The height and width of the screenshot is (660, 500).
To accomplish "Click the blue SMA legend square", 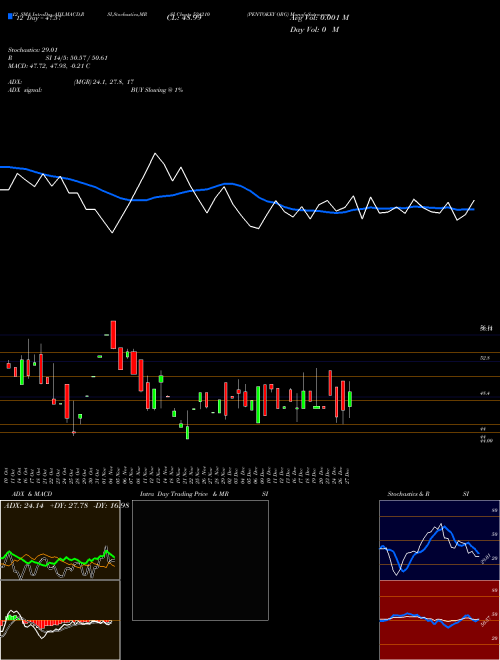I will (10, 17).
